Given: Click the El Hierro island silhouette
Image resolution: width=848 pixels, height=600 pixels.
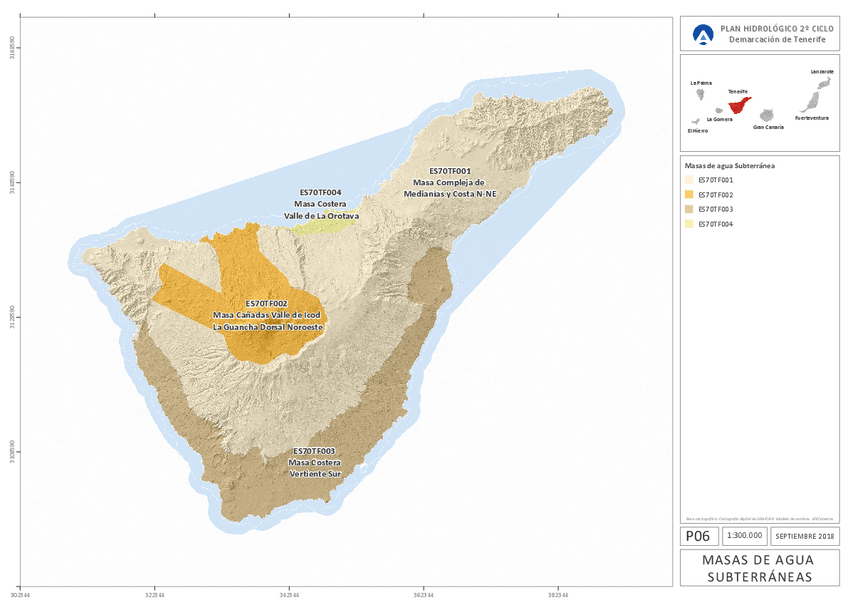Looking at the screenshot, I should pyautogui.click(x=694, y=122).
